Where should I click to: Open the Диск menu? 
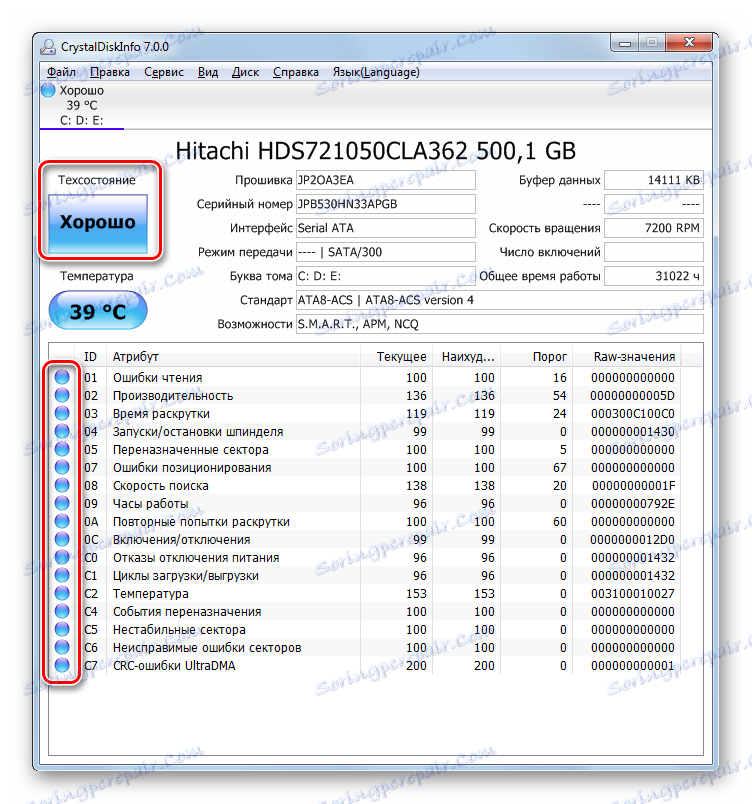pos(245,72)
